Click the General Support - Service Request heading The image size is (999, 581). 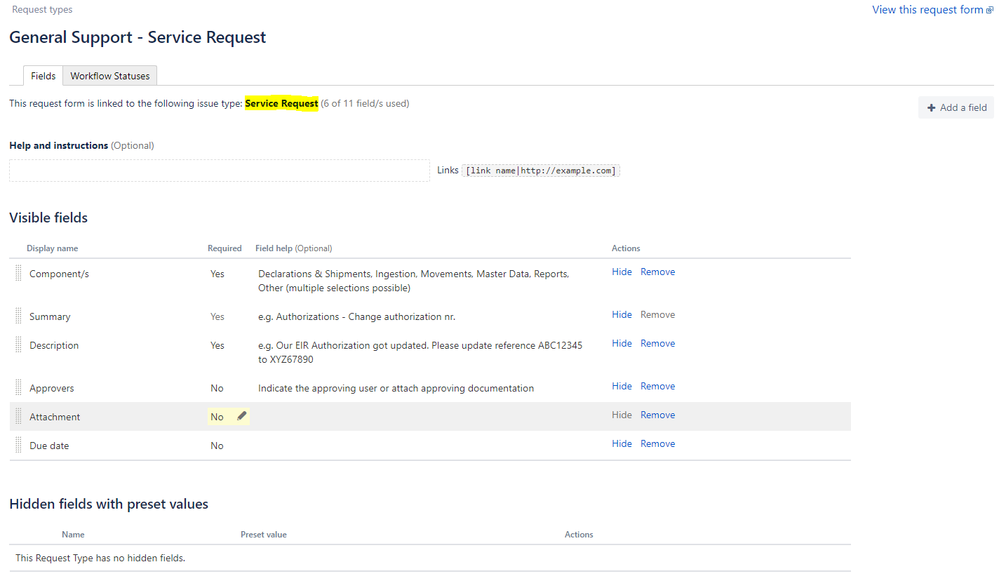click(x=138, y=37)
